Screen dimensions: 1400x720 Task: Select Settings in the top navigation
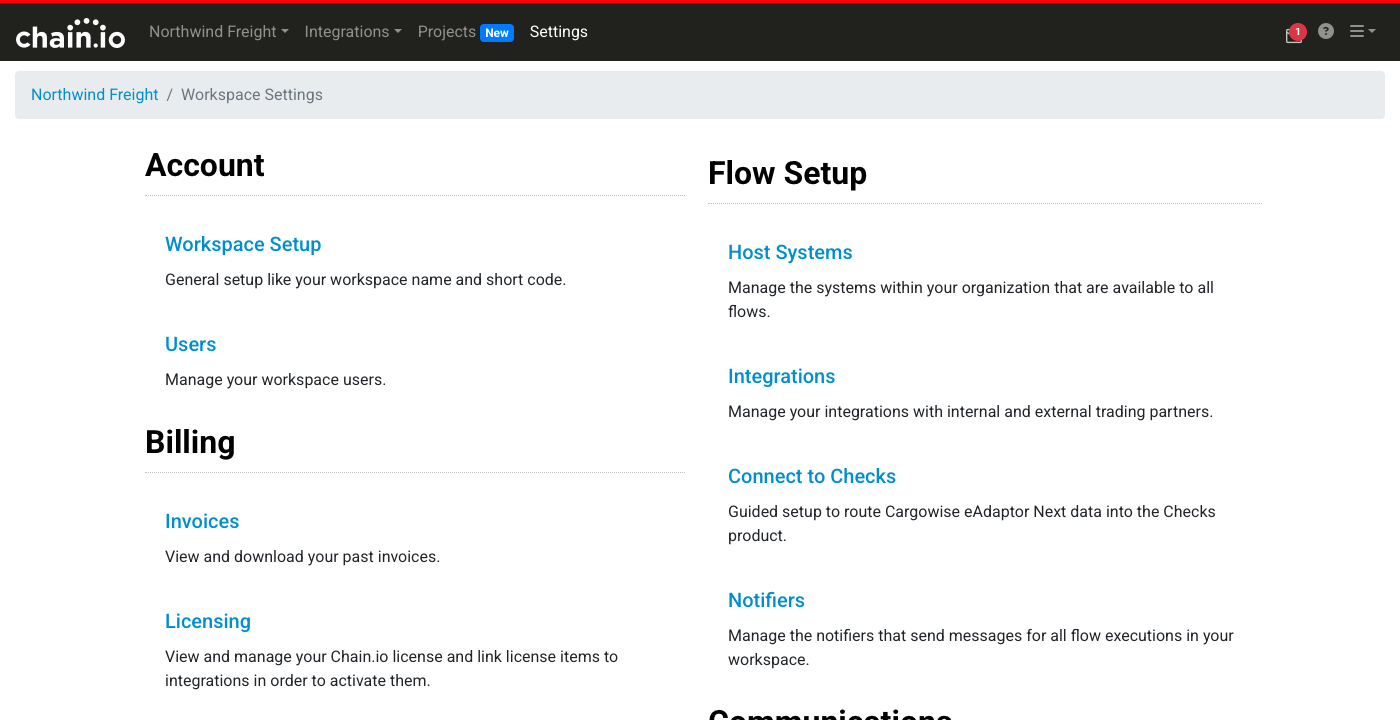pyautogui.click(x=559, y=32)
